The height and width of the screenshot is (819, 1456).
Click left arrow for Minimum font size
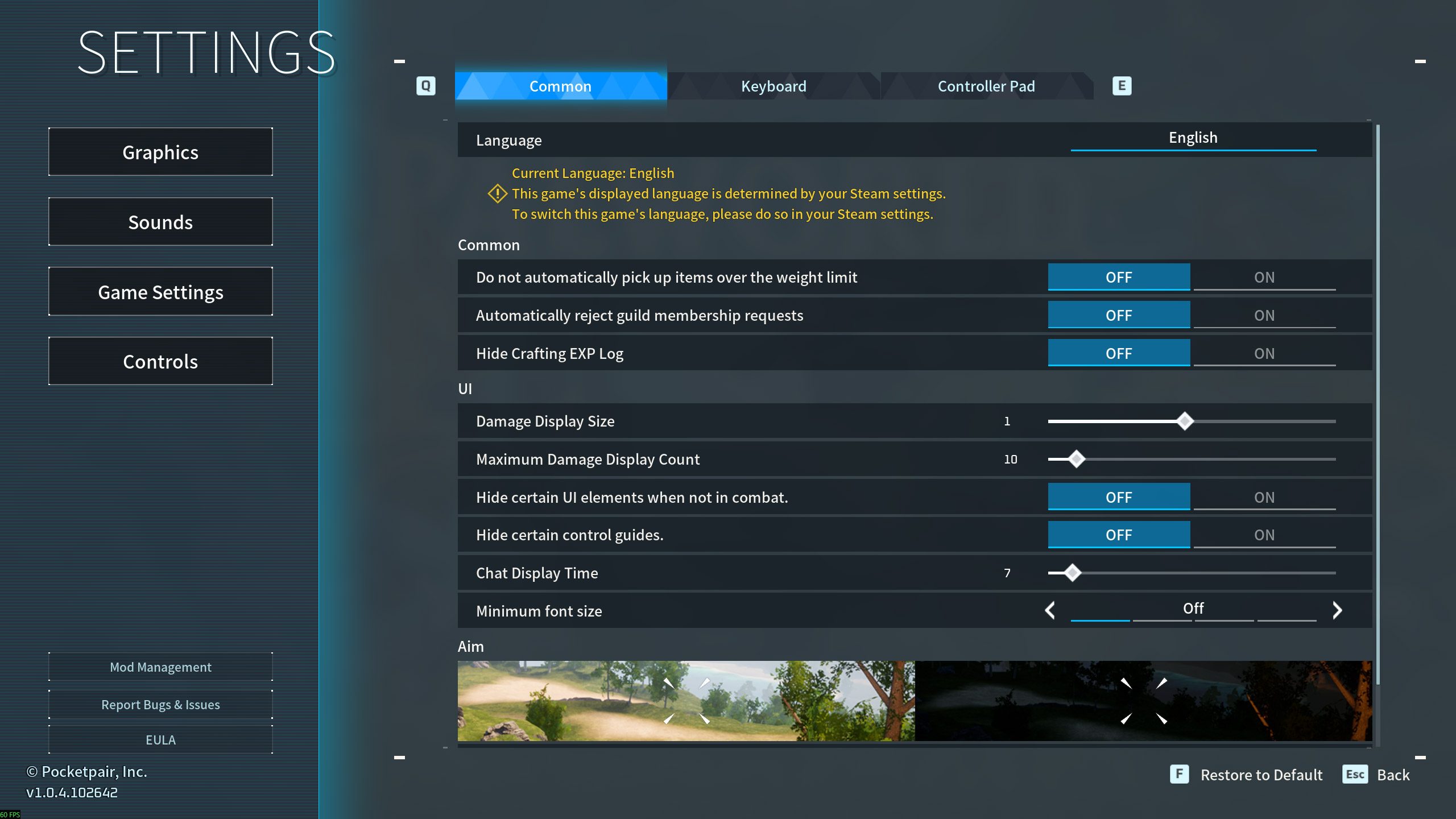(x=1050, y=610)
